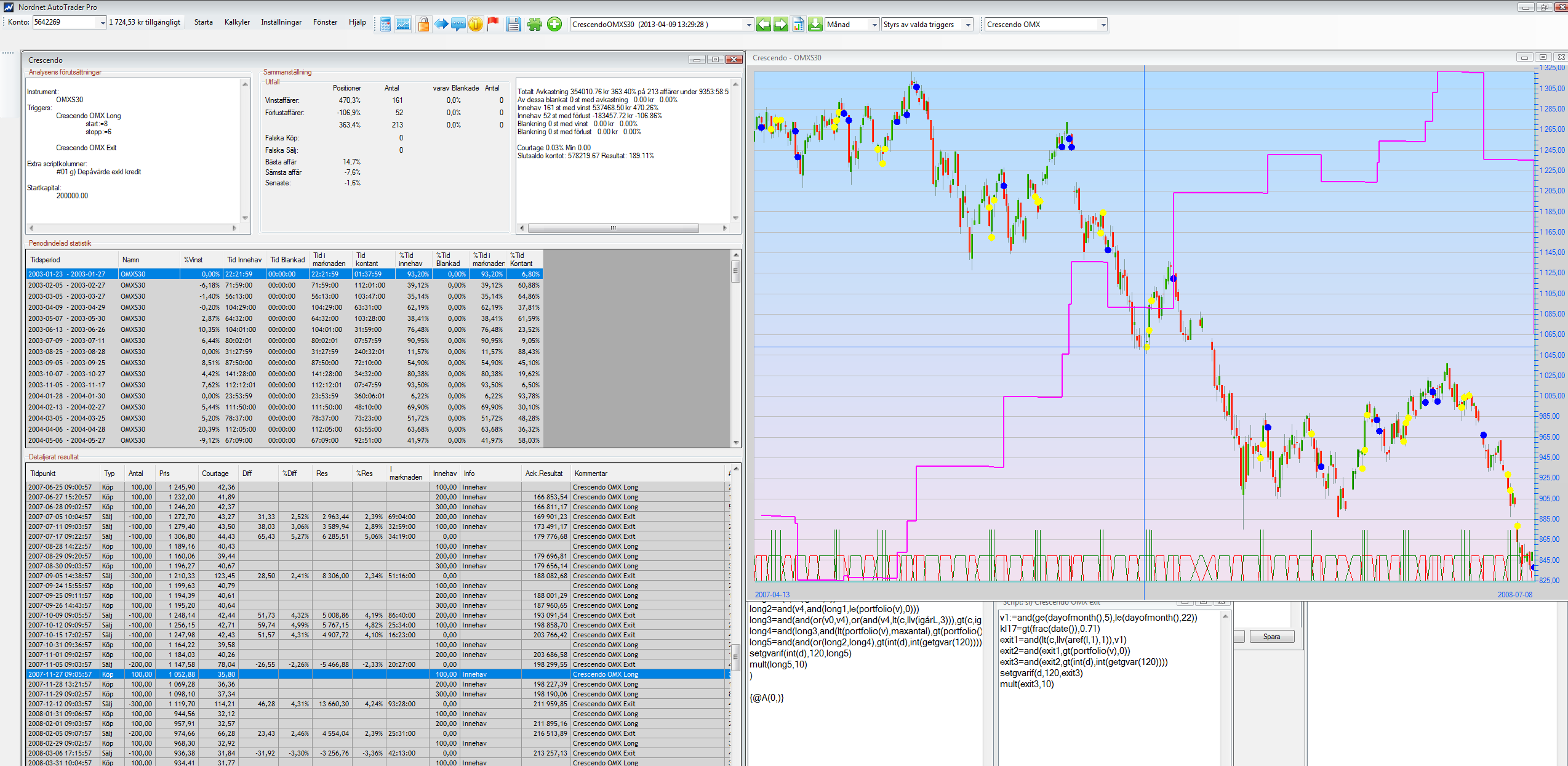Open the Crescendo OMX strategy dropdown
Viewport: 1568px width, 766px height.
pos(1103,25)
